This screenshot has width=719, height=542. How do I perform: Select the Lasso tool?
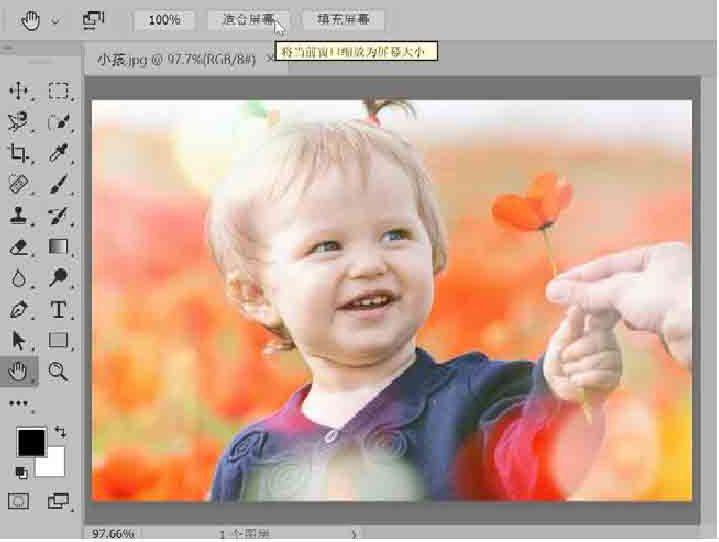pyautogui.click(x=18, y=122)
